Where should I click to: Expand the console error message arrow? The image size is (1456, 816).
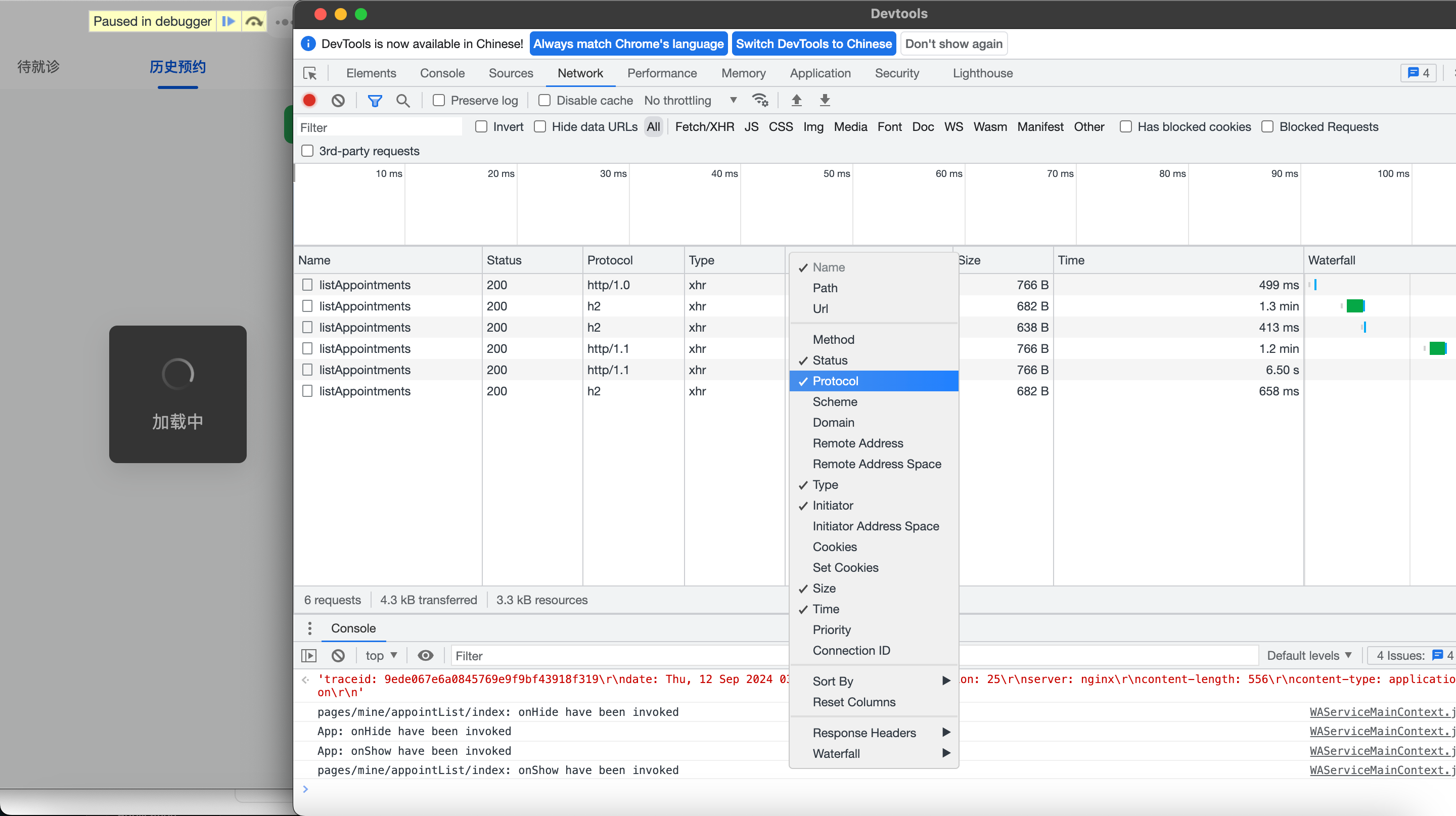[306, 680]
